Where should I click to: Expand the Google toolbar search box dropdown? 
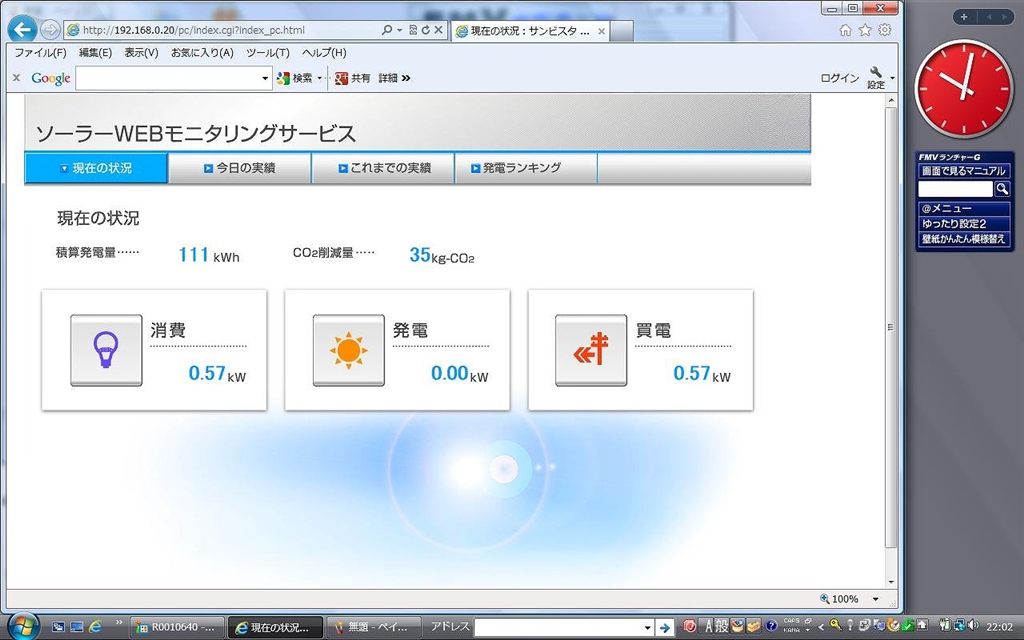(x=266, y=78)
